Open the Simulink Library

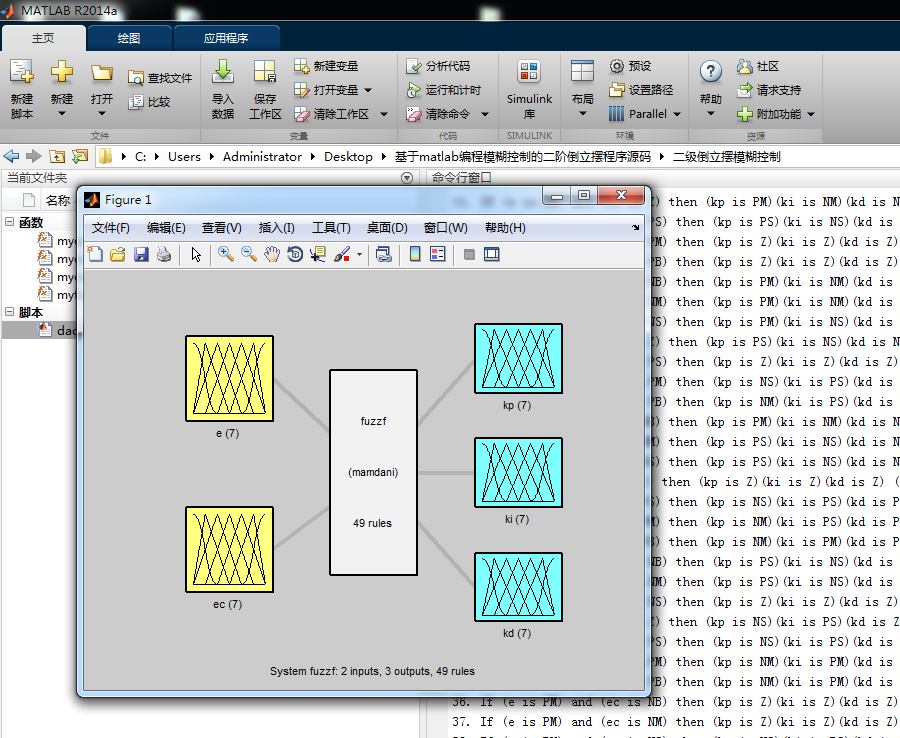529,90
